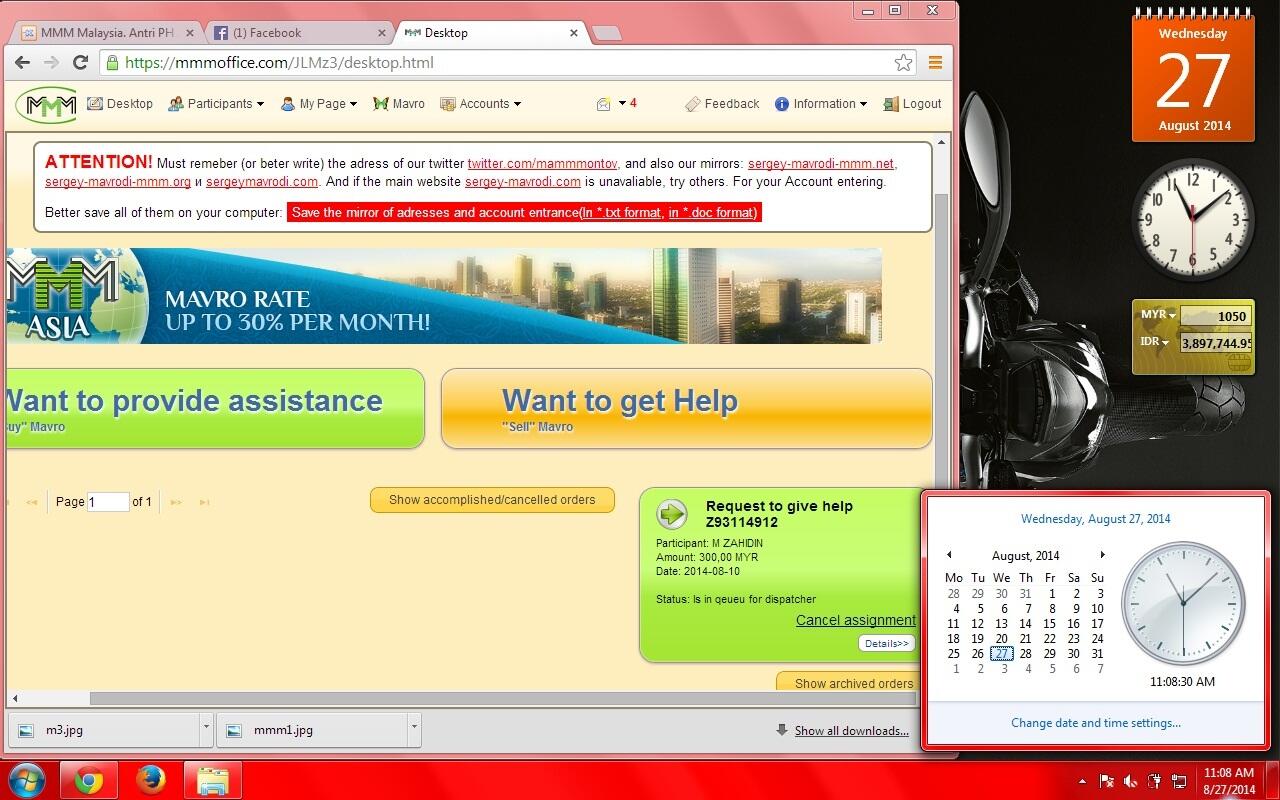Viewport: 1280px width, 800px height.
Task: Open Windows Start menu
Action: tap(26, 780)
